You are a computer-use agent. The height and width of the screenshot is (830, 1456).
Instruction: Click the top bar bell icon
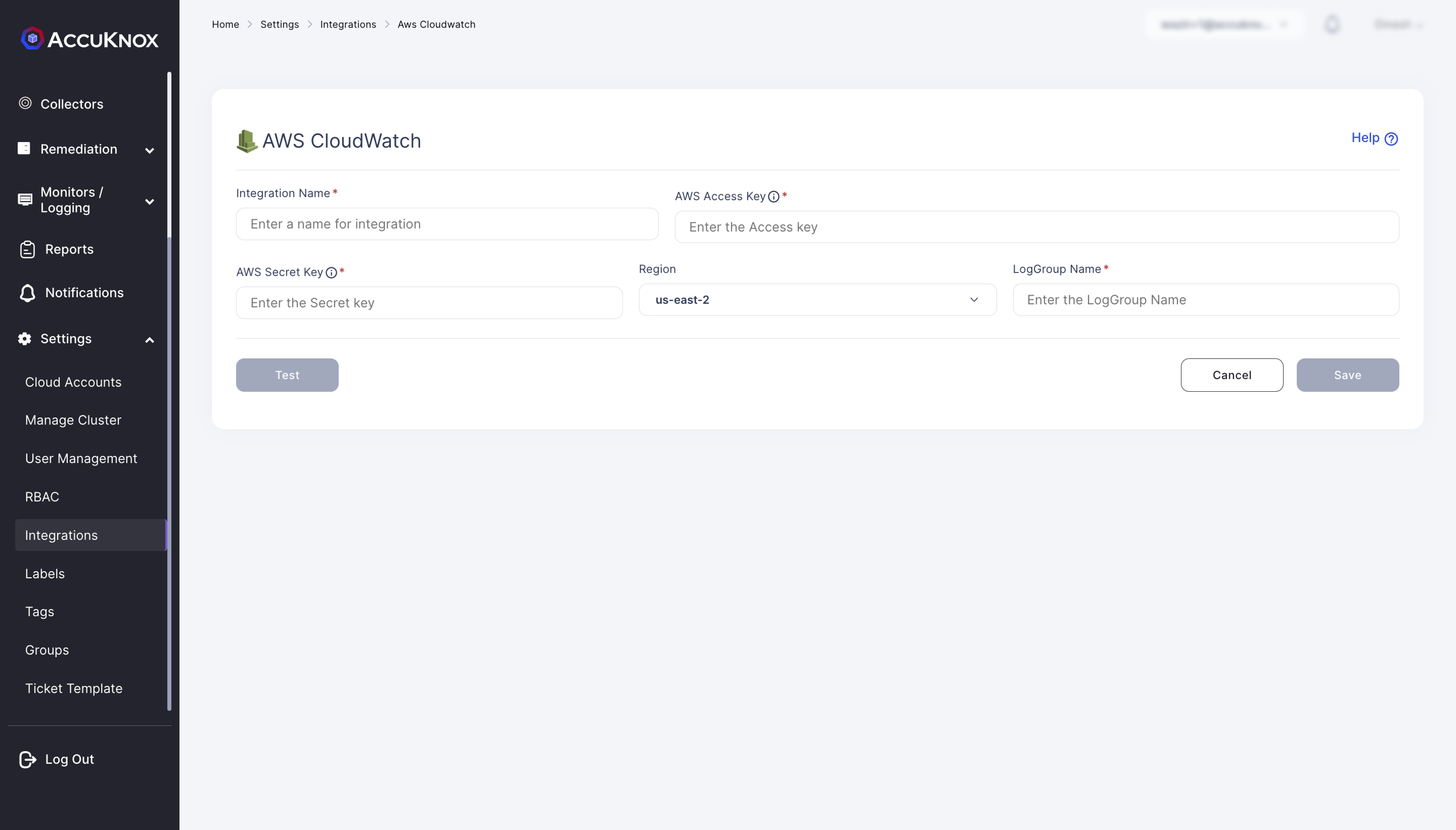(x=1332, y=25)
